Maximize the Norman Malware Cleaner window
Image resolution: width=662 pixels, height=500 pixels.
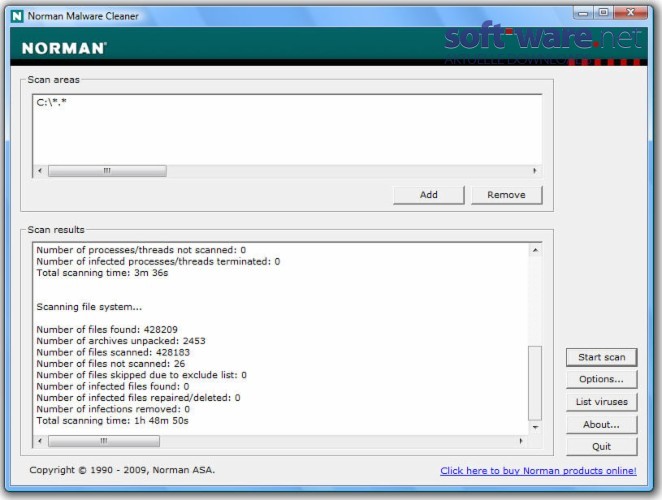pos(604,13)
